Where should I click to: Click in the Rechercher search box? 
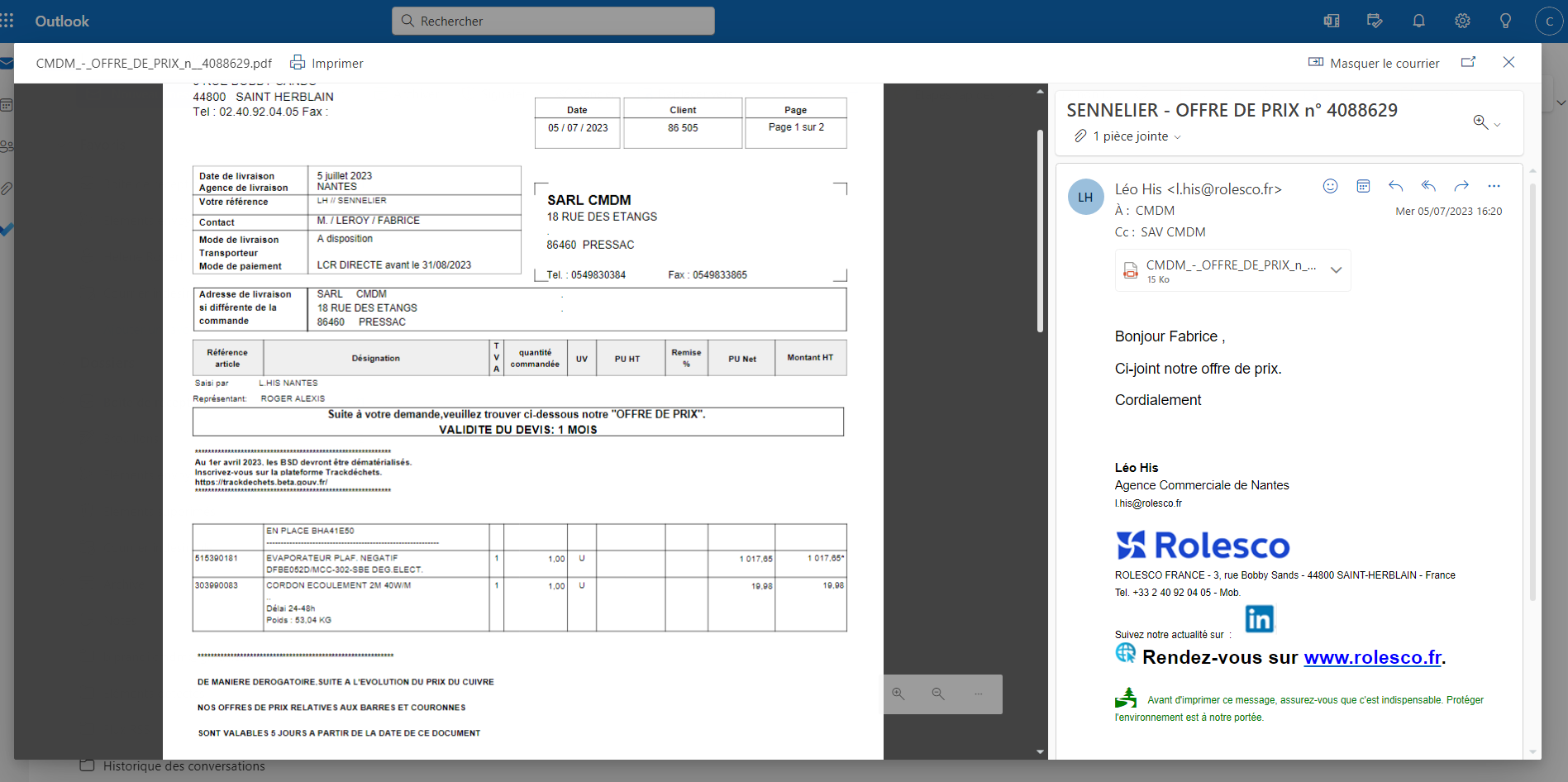pos(553,21)
